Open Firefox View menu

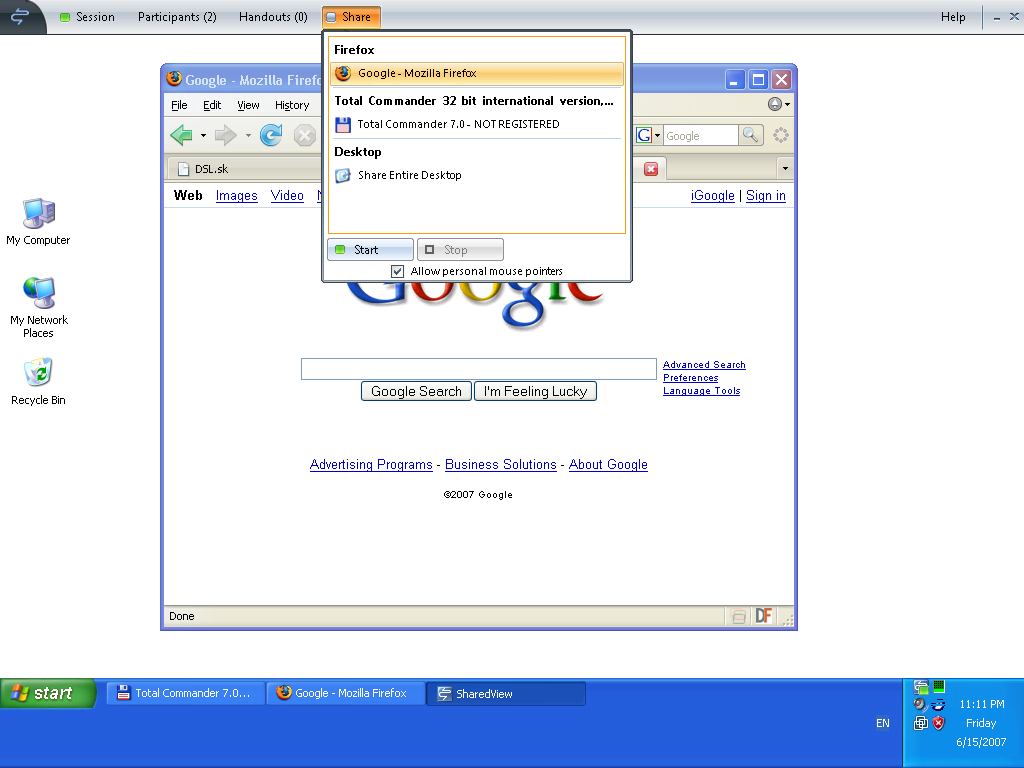point(248,105)
